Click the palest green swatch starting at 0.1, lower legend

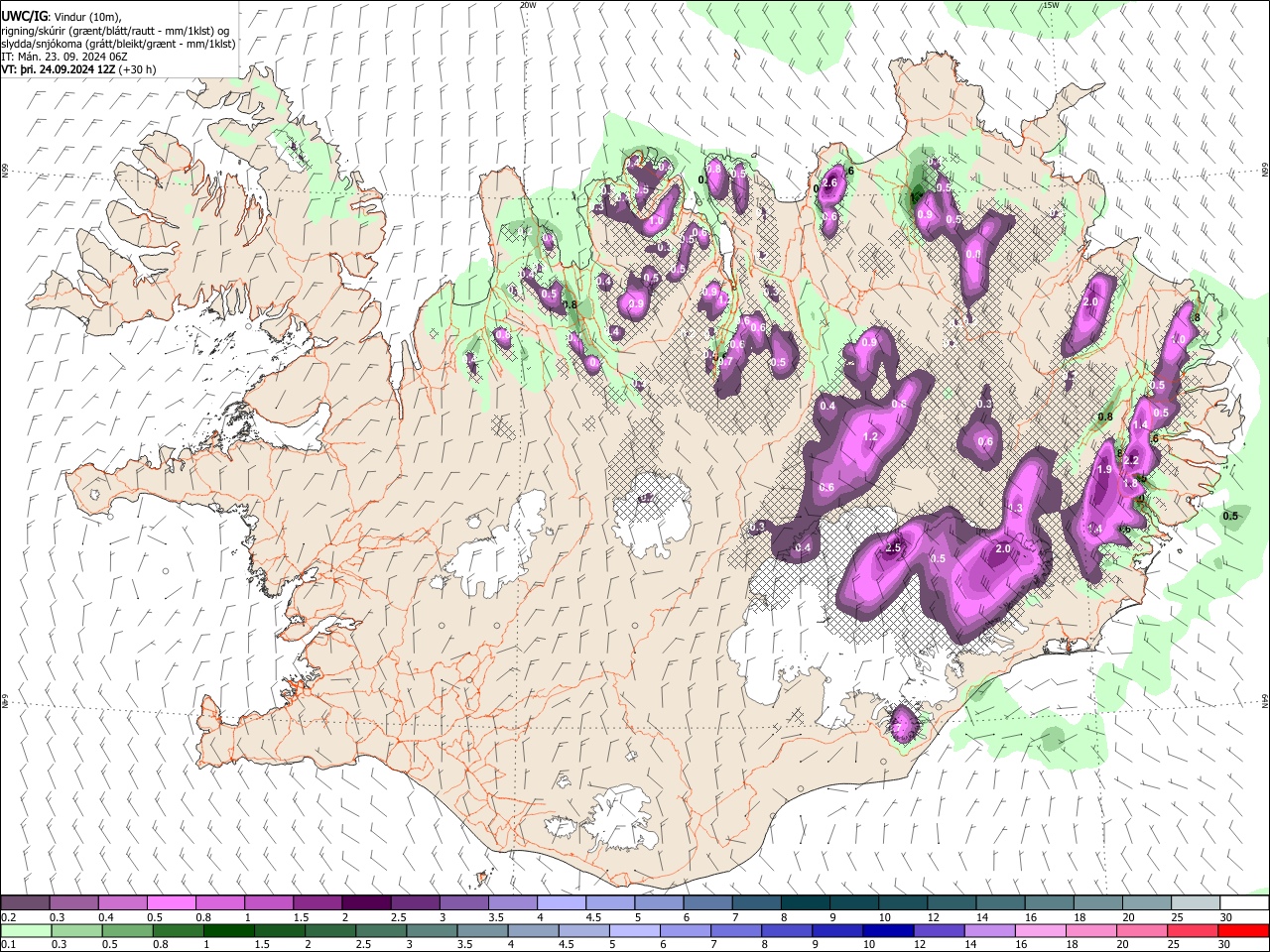[x=26, y=930]
